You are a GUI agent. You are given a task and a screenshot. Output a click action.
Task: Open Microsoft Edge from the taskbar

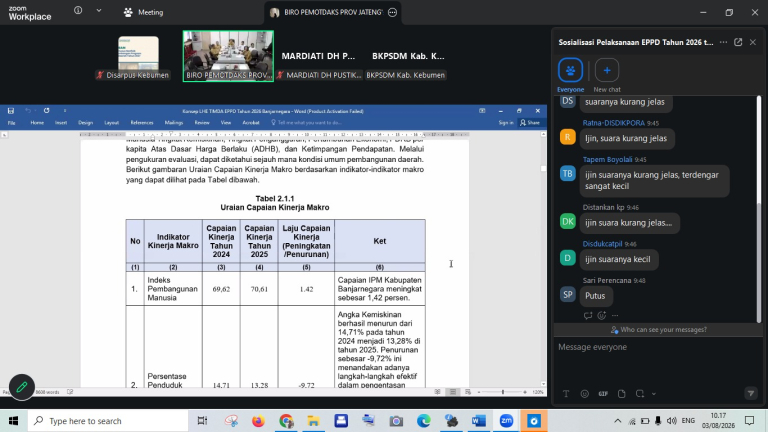click(424, 421)
